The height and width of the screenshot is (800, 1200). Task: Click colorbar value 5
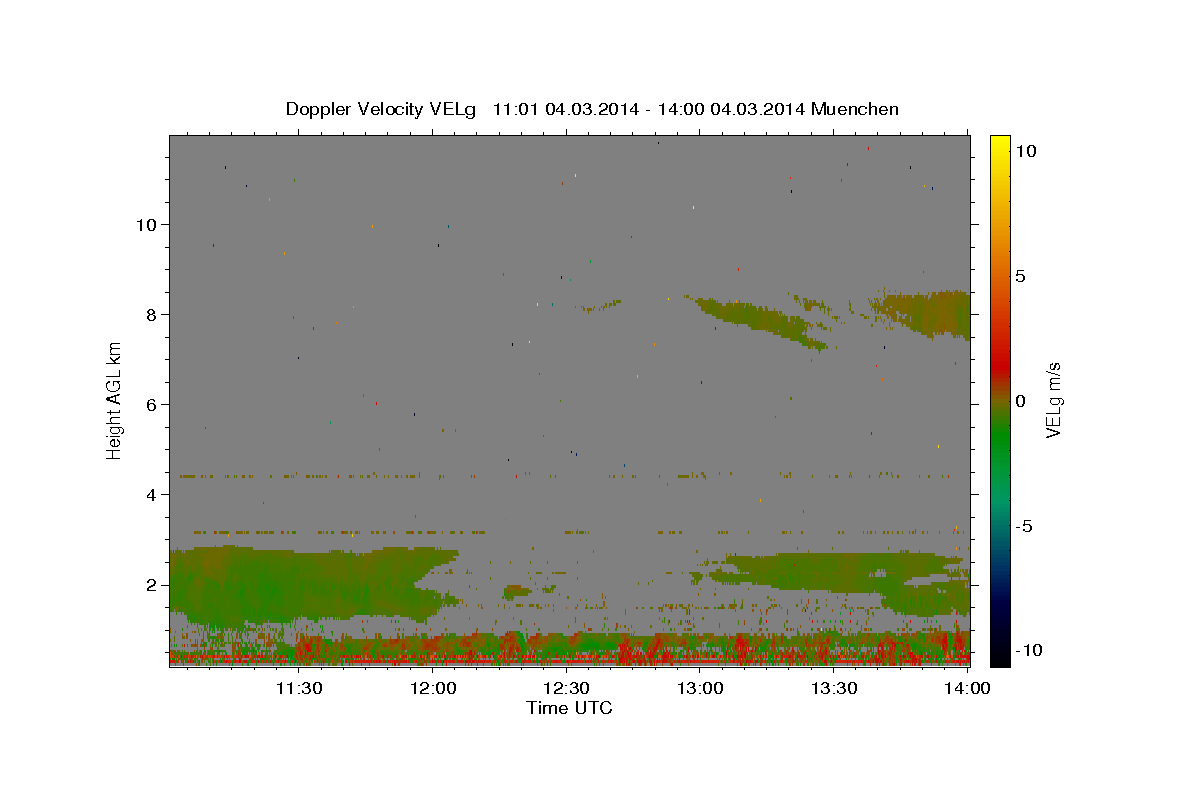1020,276
